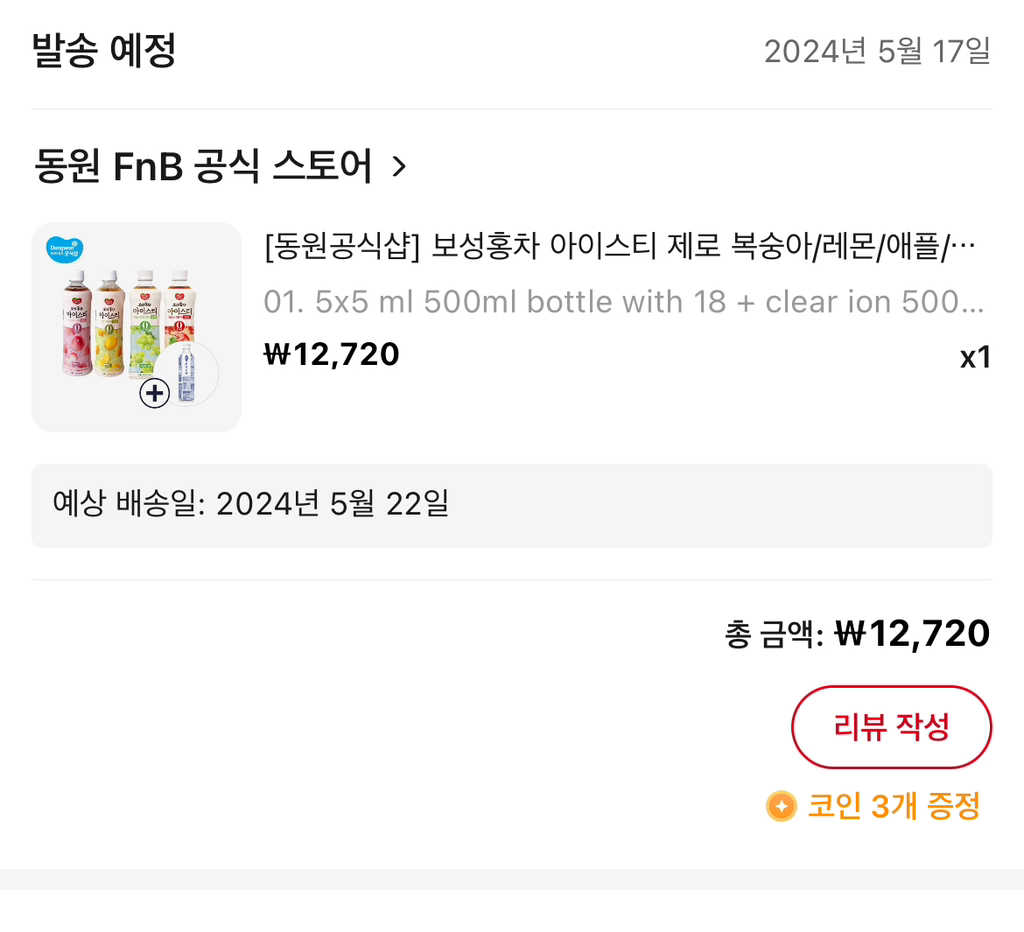This screenshot has width=1024, height=932.
Task: Click the product thumbnail image
Action: [136, 324]
